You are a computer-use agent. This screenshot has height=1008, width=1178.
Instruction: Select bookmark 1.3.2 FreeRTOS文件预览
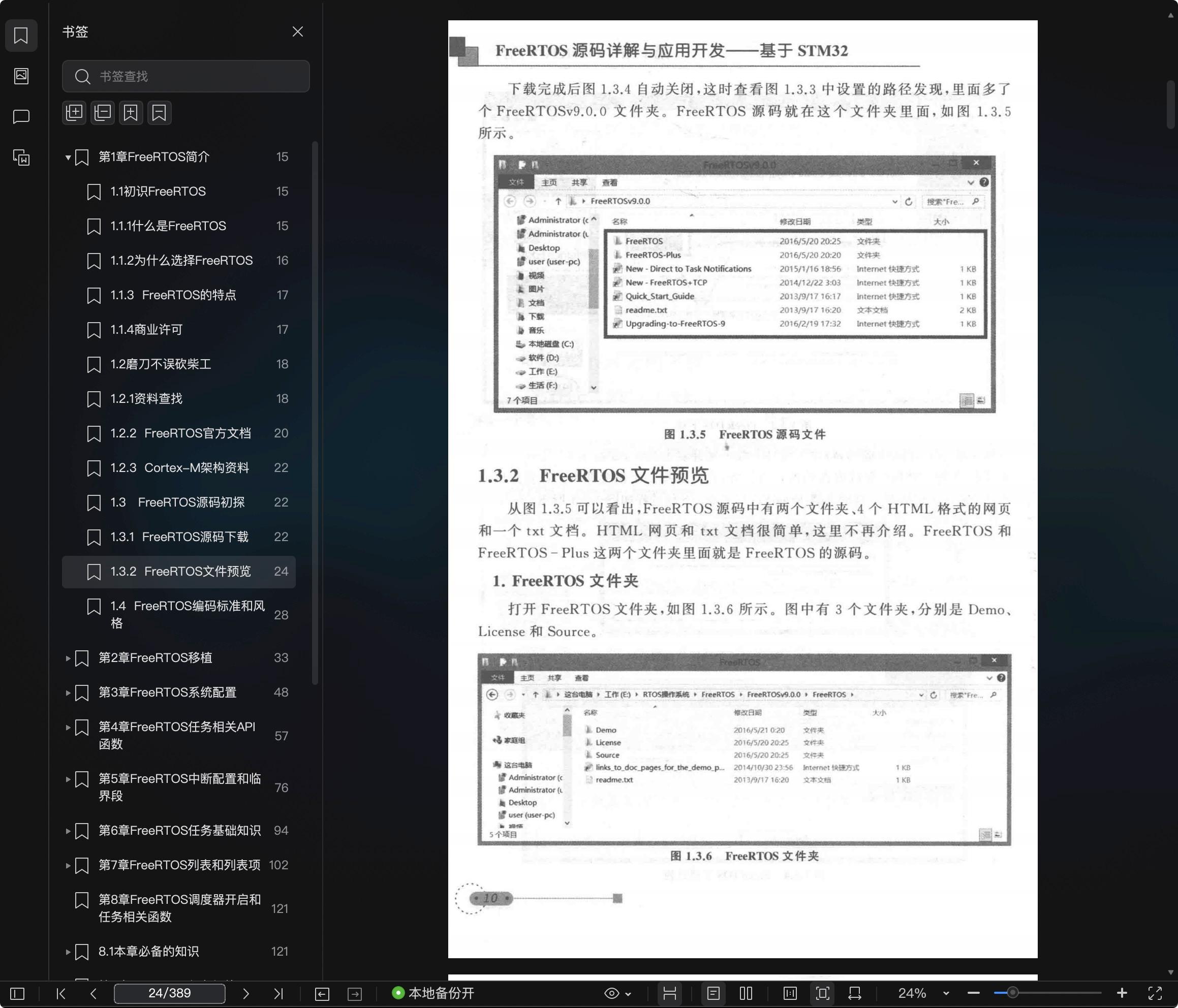[178, 572]
